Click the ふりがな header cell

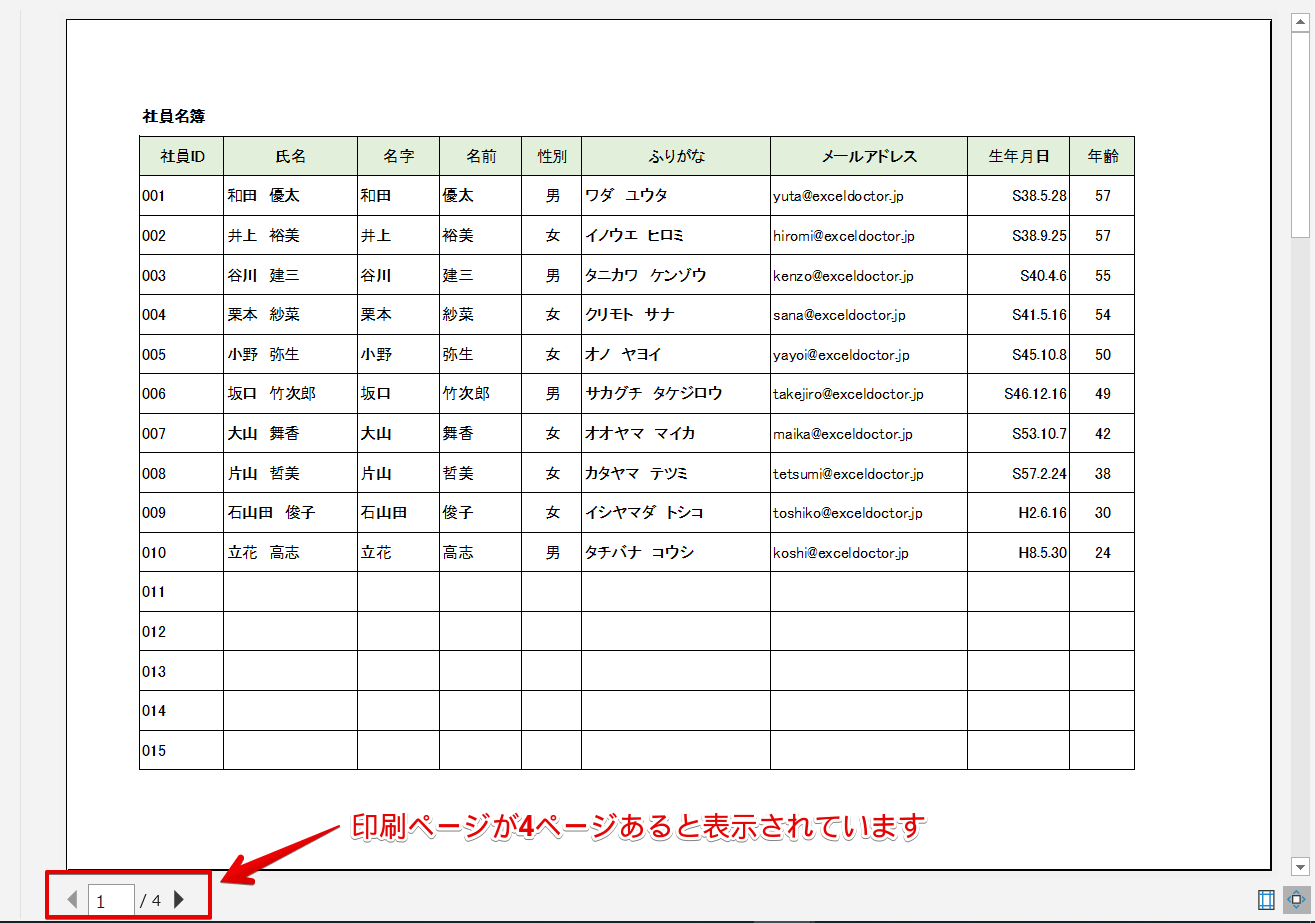coord(676,156)
